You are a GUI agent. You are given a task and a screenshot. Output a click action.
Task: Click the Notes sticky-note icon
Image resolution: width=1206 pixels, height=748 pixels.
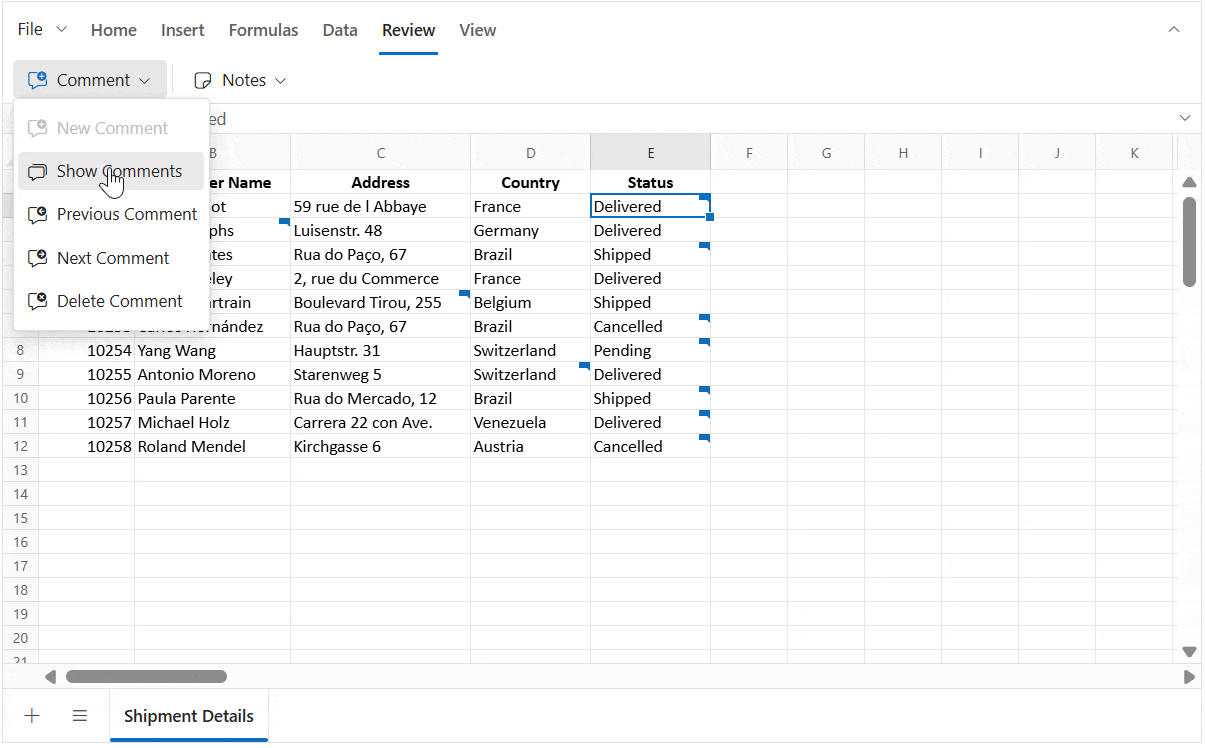coord(203,80)
